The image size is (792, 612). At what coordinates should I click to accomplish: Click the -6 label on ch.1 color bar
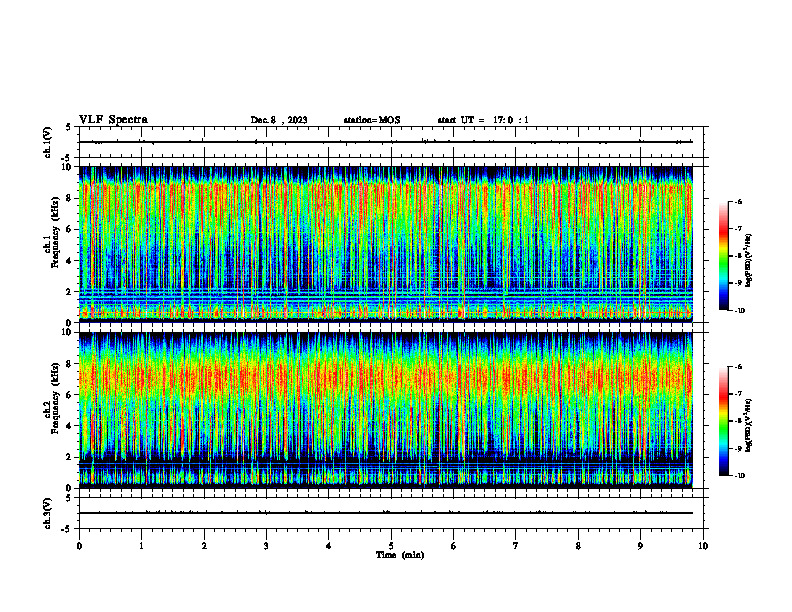(x=738, y=202)
